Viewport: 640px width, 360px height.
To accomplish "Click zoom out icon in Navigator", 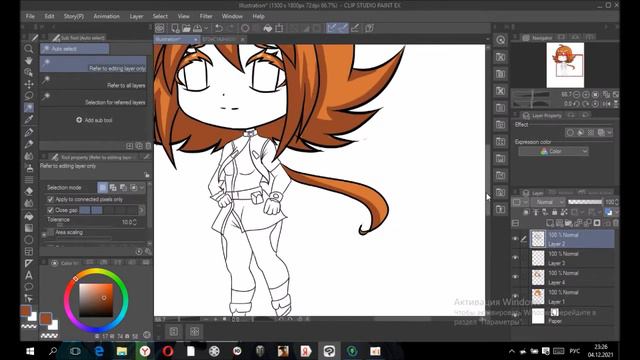I will coord(576,94).
